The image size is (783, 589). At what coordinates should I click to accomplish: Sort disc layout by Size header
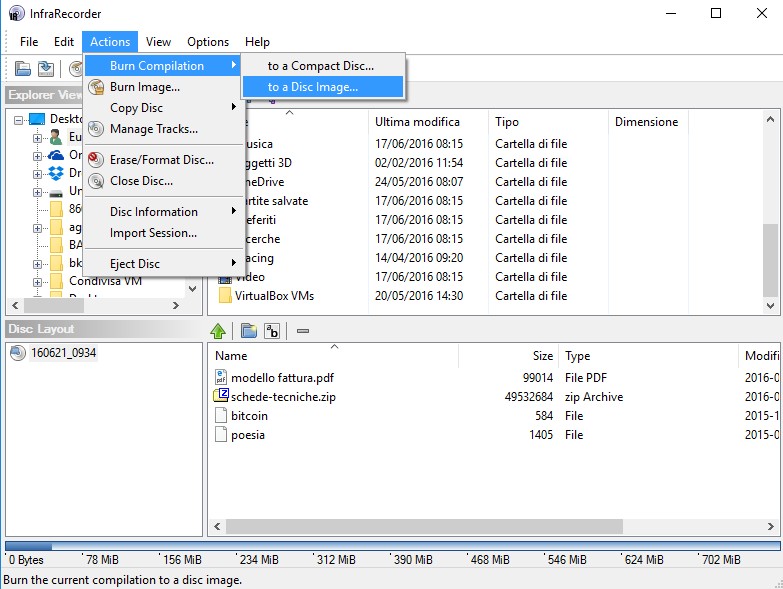tap(508, 355)
